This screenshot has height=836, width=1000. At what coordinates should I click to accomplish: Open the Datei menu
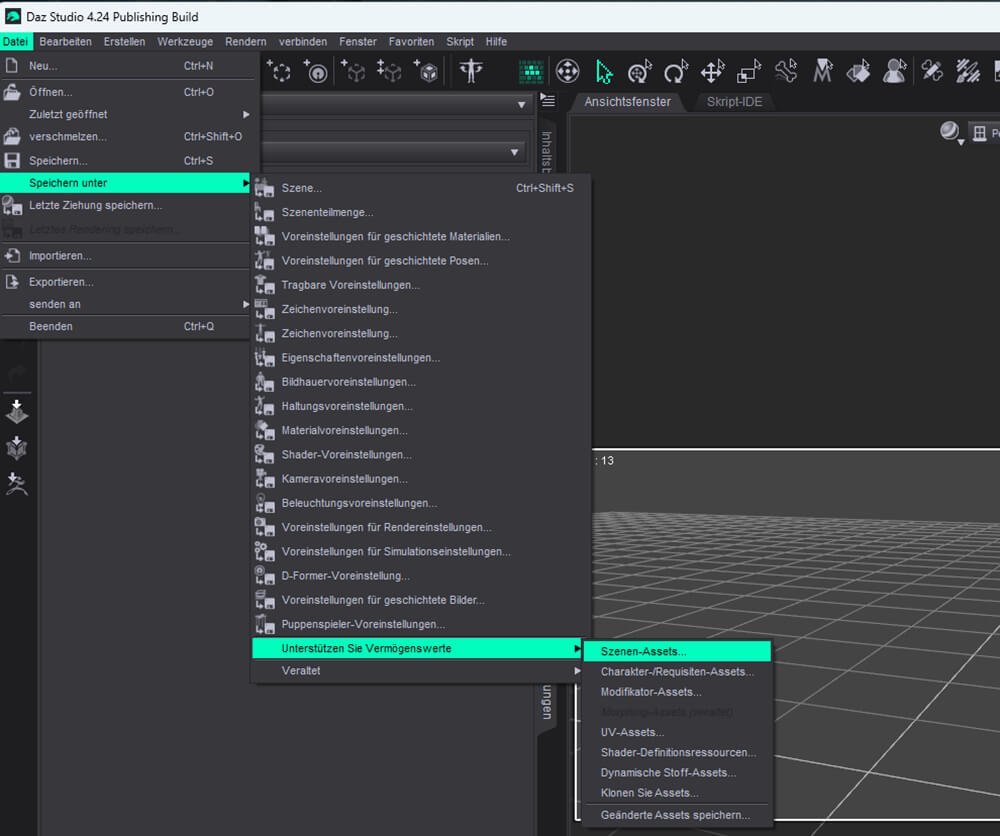click(15, 41)
